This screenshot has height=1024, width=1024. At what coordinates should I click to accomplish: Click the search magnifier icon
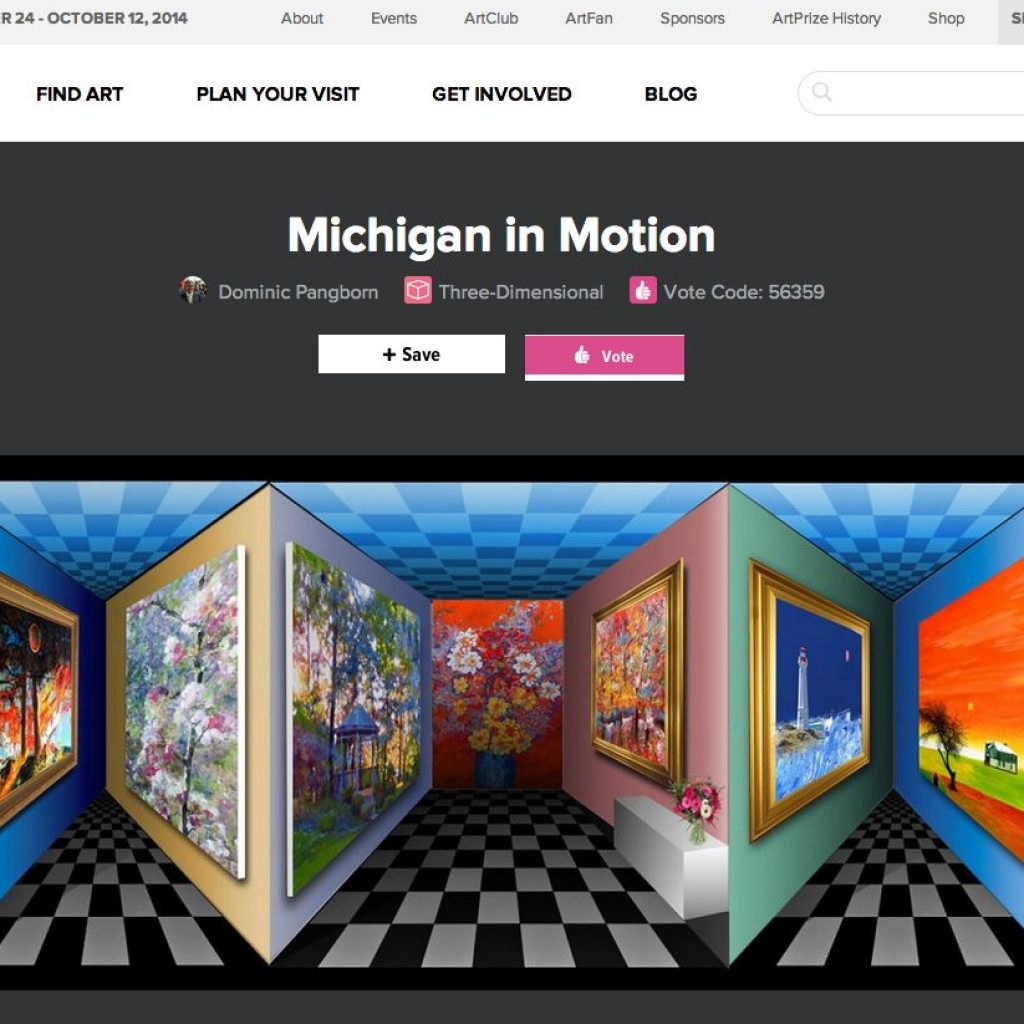[x=822, y=92]
